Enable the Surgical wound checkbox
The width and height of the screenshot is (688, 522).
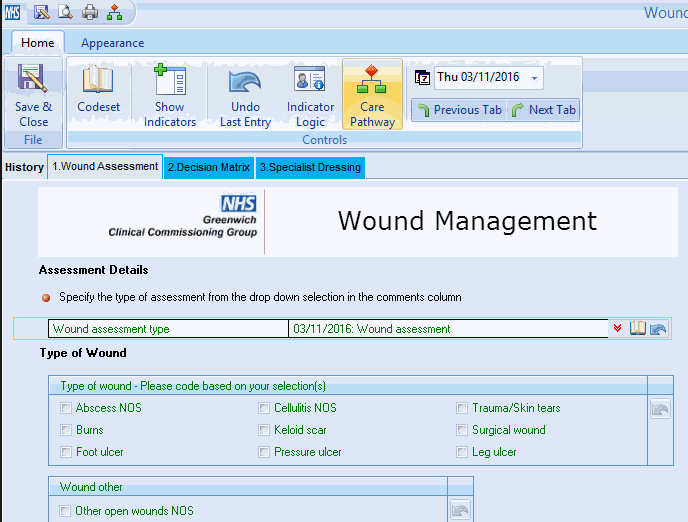click(x=462, y=430)
